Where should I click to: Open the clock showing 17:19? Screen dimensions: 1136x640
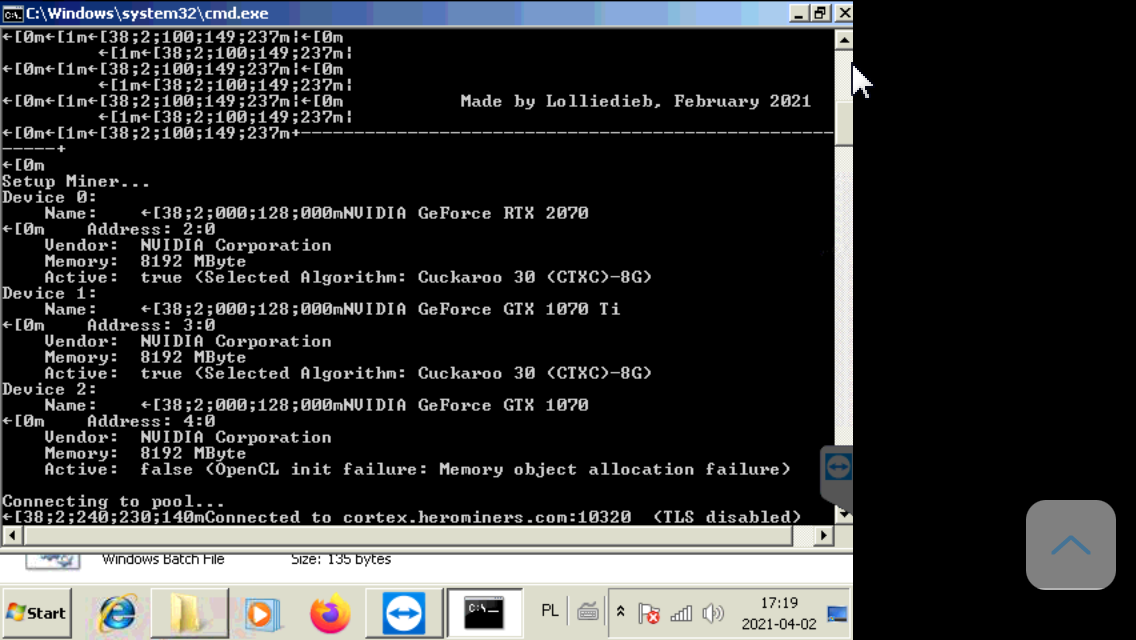coord(778,613)
